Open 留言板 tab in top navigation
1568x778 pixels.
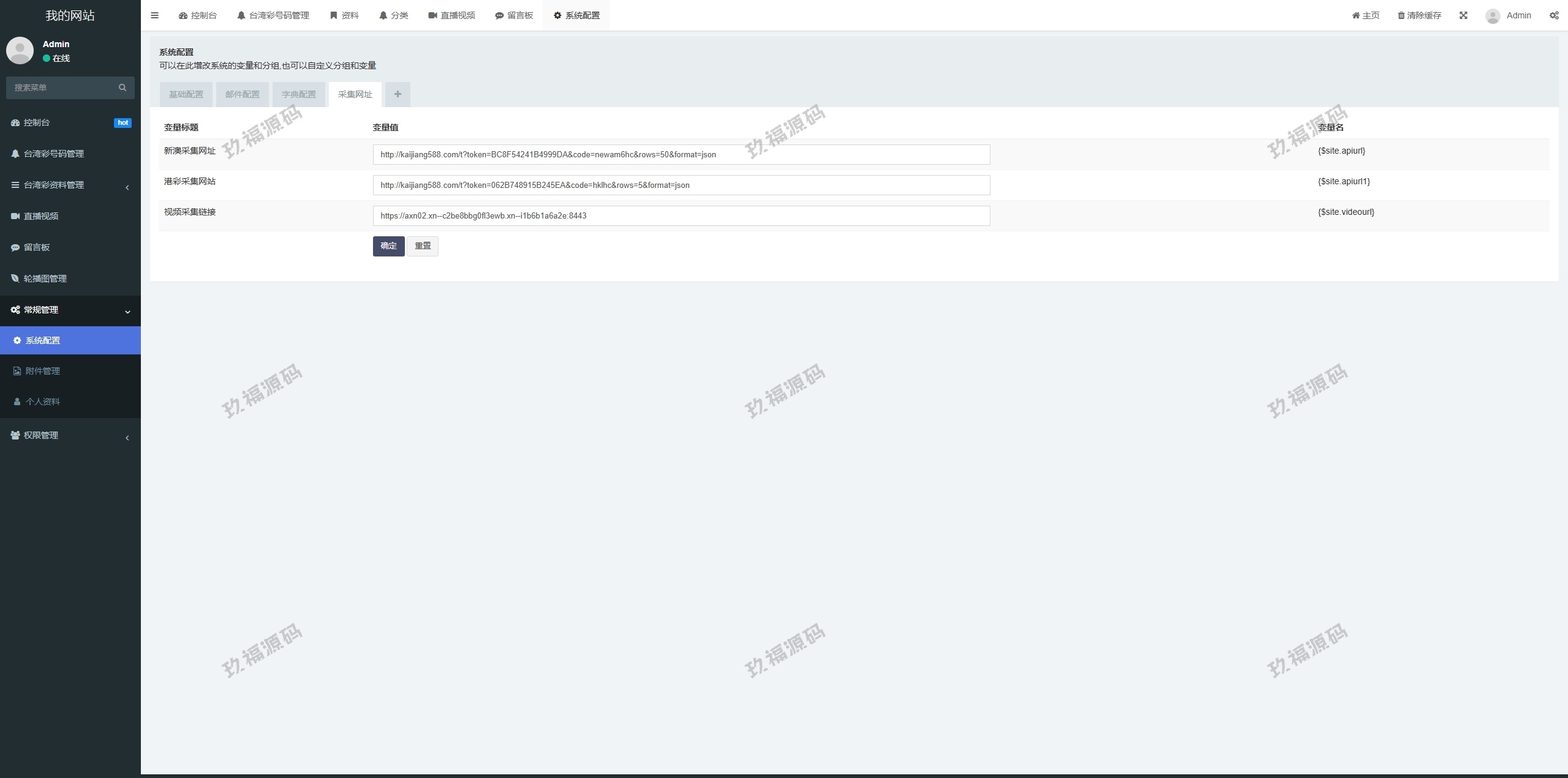514,15
